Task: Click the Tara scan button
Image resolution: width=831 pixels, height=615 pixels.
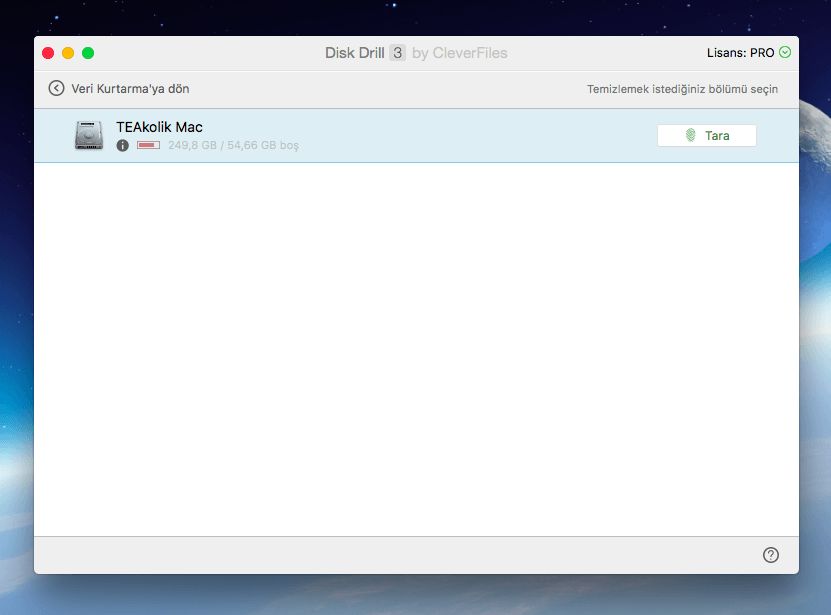Action: [706, 136]
